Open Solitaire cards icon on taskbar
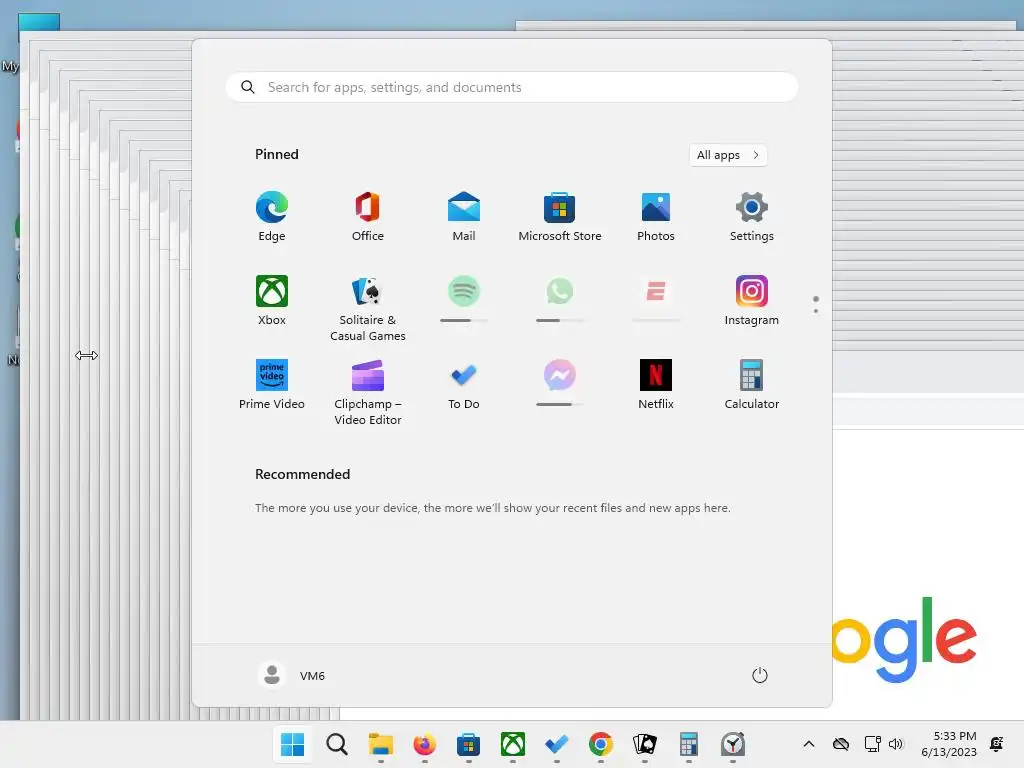This screenshot has width=1024, height=768. tap(645, 744)
